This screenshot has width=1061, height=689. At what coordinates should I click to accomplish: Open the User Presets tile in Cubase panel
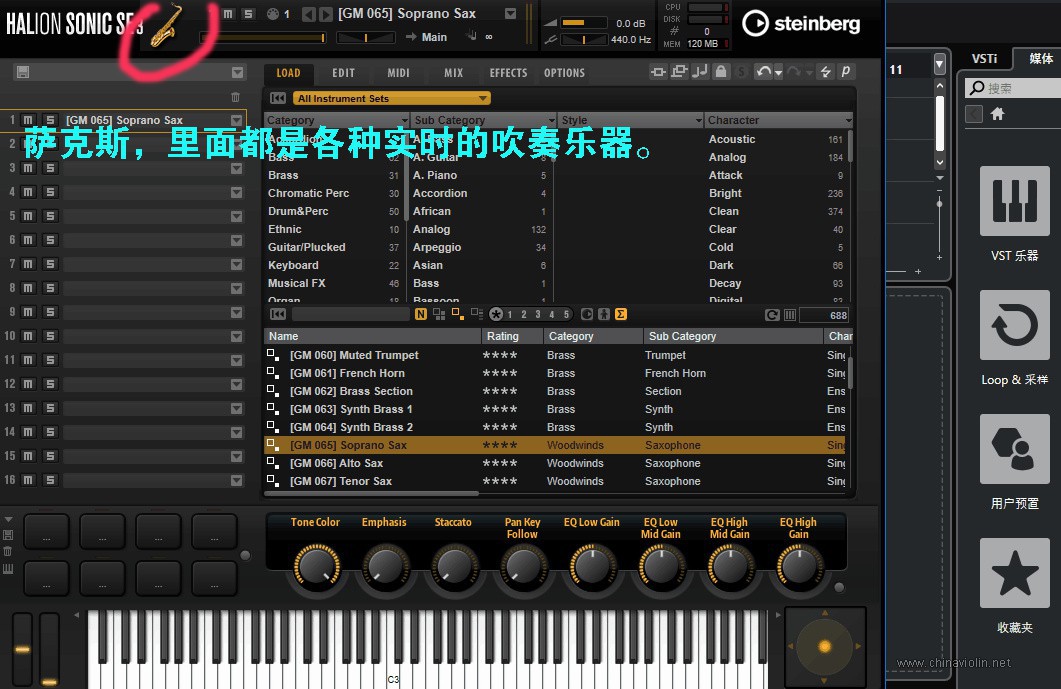[1015, 449]
